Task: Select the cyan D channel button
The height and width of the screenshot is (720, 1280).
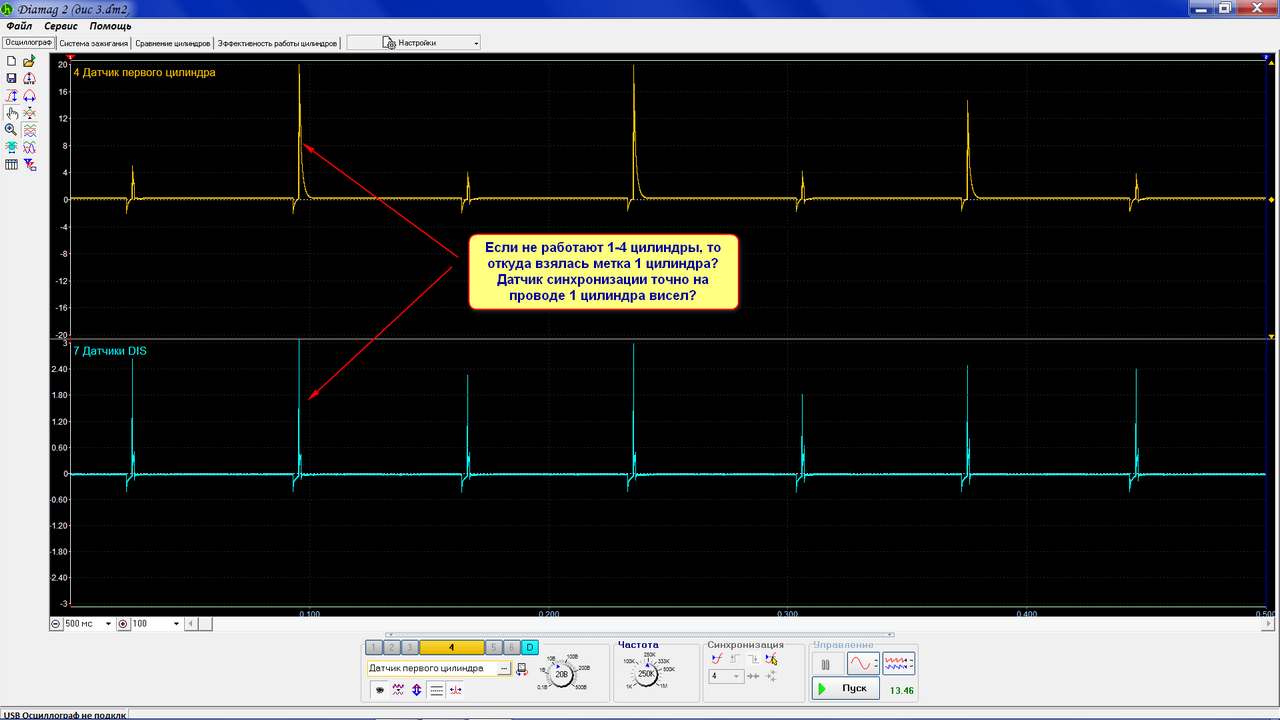Action: tap(530, 648)
